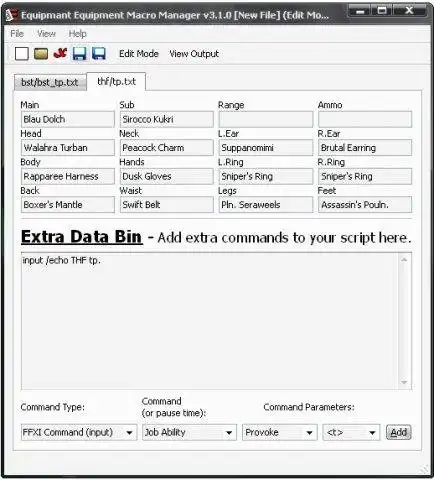Close the Equipmant window
The image size is (434, 480).
[x=409, y=11]
